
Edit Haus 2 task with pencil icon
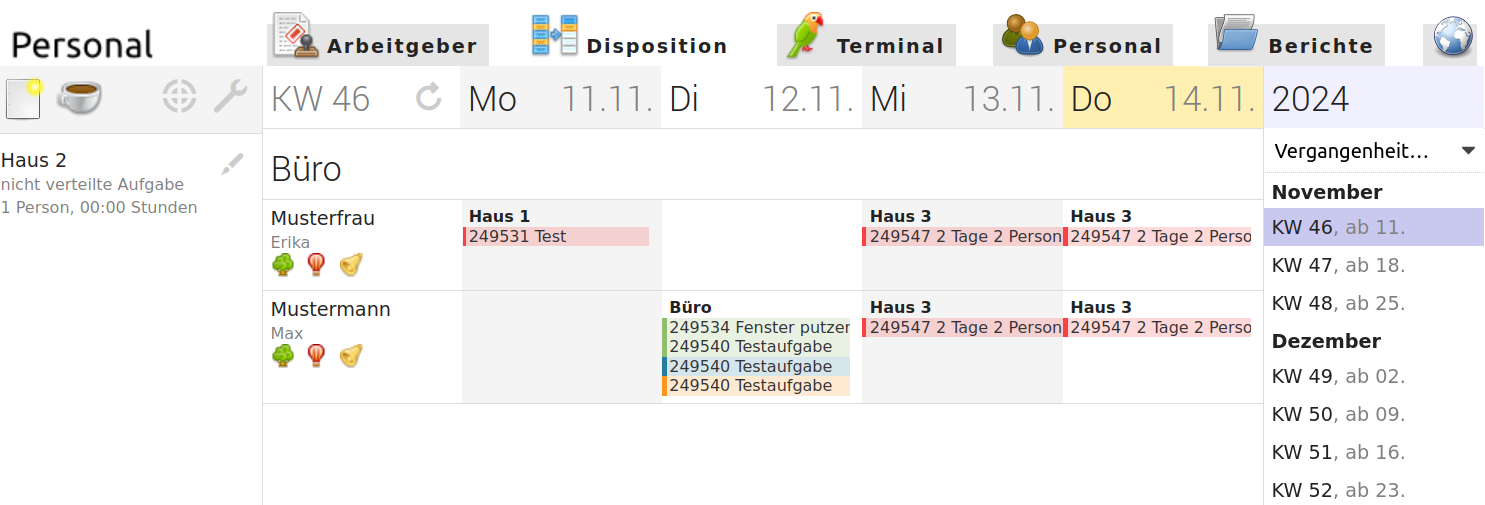[232, 164]
